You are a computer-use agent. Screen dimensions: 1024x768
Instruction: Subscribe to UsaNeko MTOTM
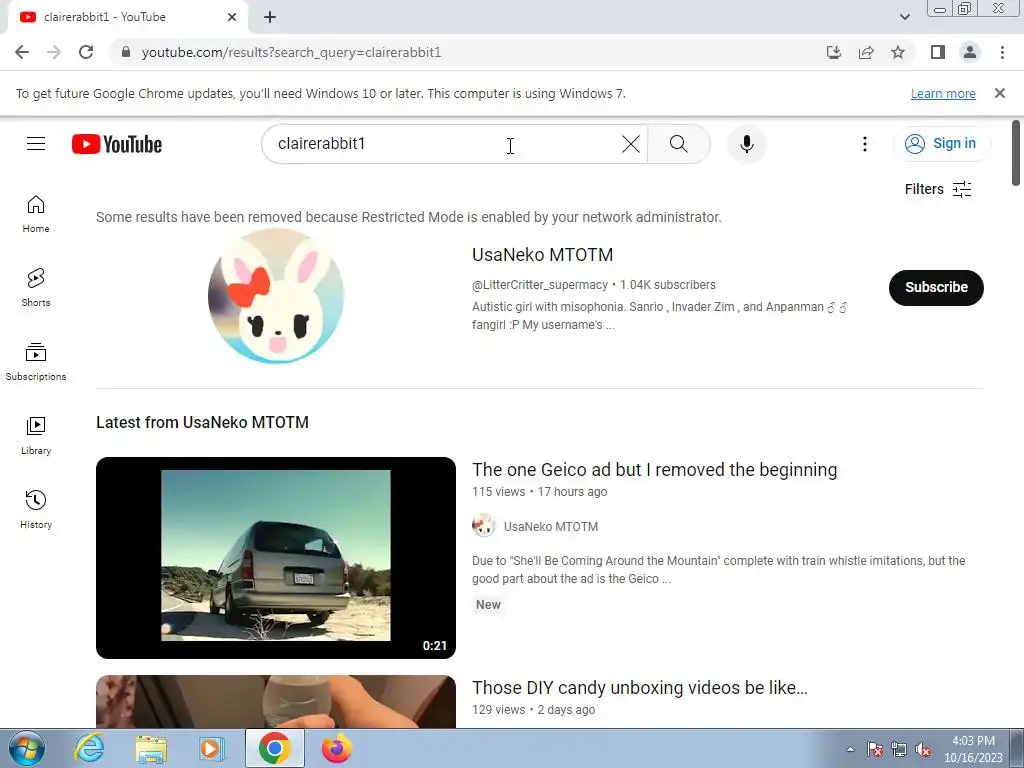coord(936,287)
